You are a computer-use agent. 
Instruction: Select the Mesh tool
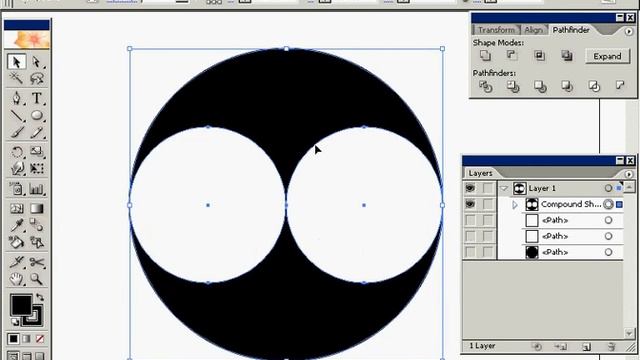(x=16, y=208)
